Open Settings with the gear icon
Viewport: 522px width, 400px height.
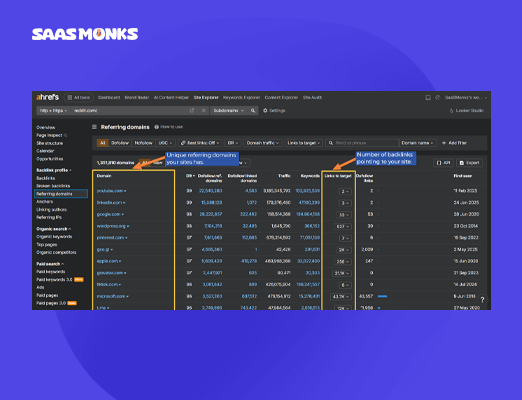(274, 110)
